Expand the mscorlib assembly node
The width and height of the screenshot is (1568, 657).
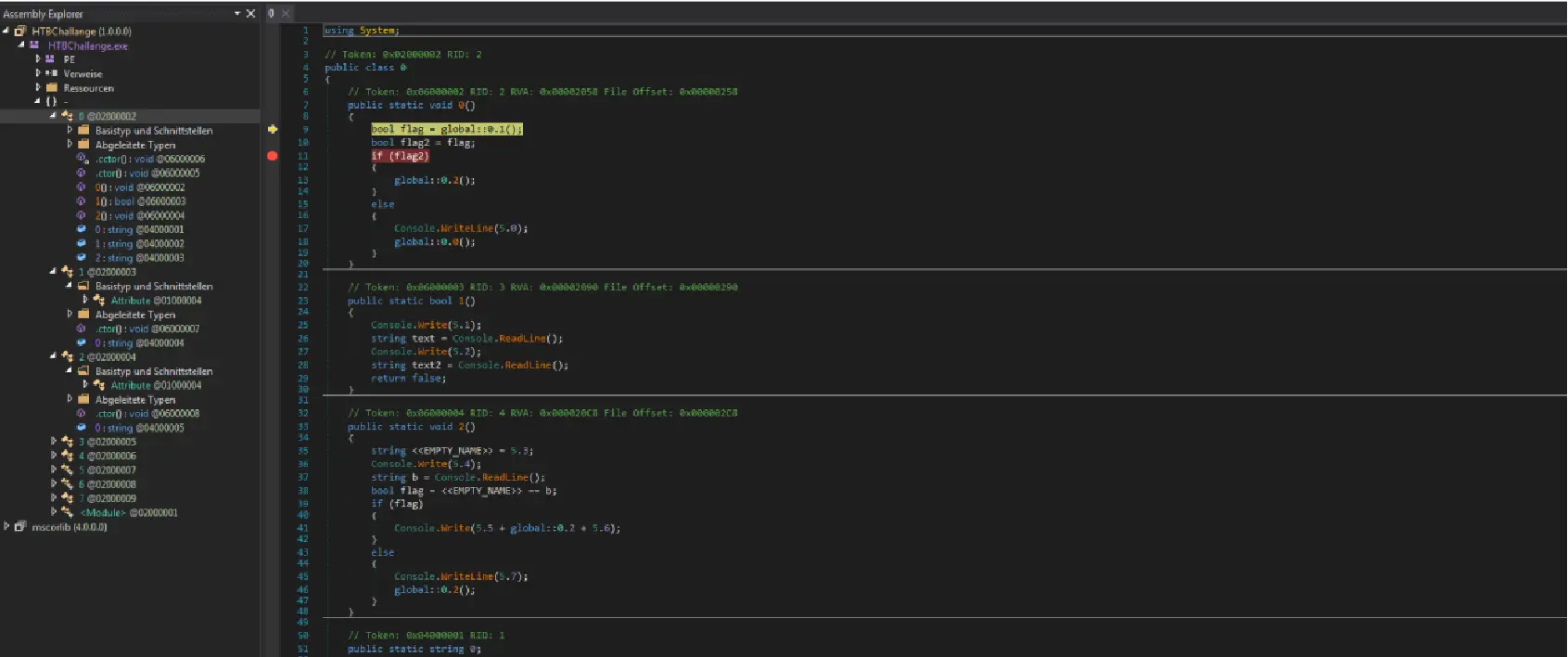click(6, 526)
